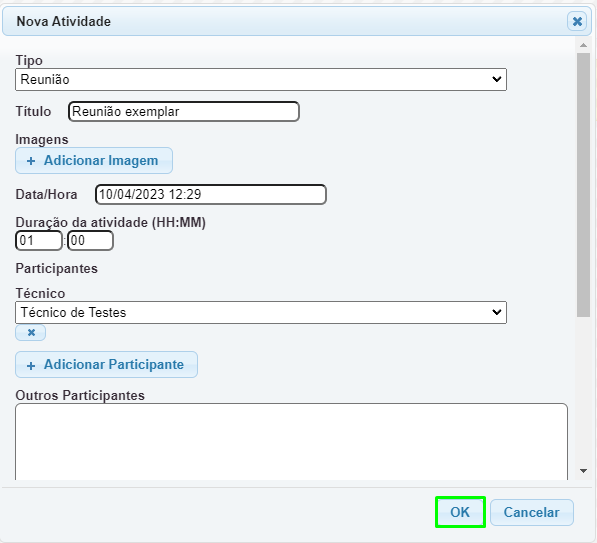Click the Outros Participantes text area

(291, 442)
